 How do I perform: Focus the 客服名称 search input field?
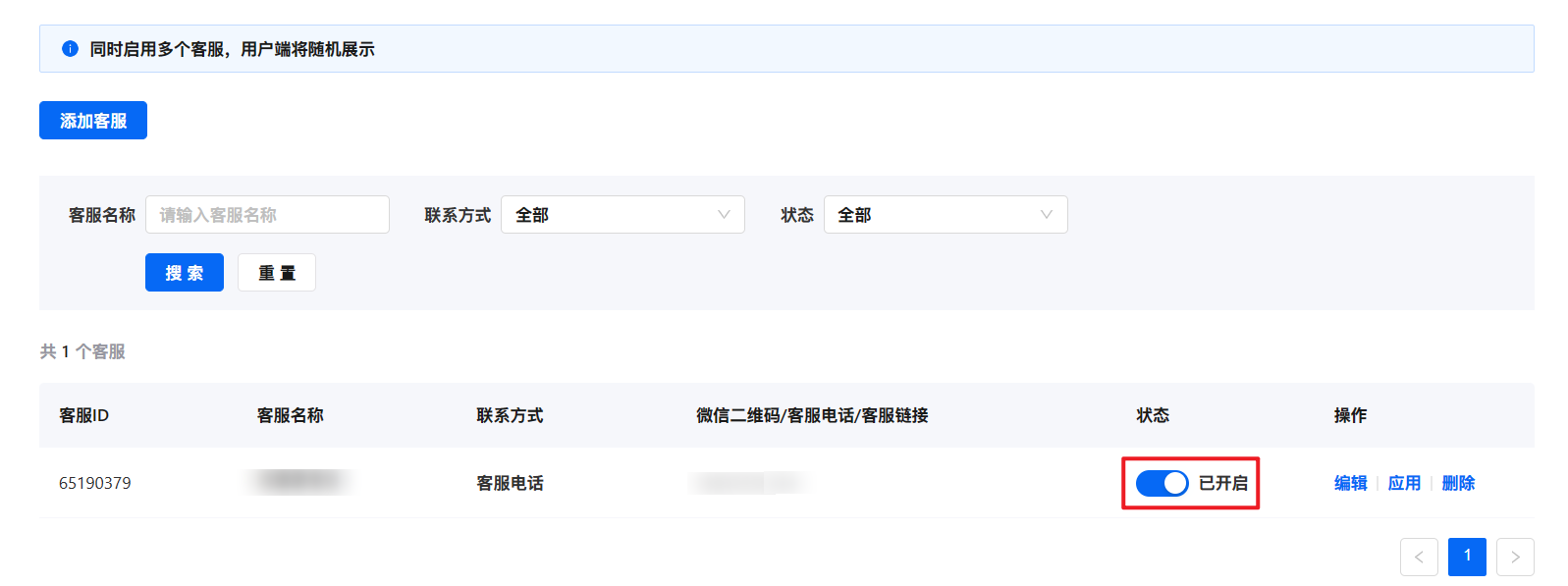(267, 215)
